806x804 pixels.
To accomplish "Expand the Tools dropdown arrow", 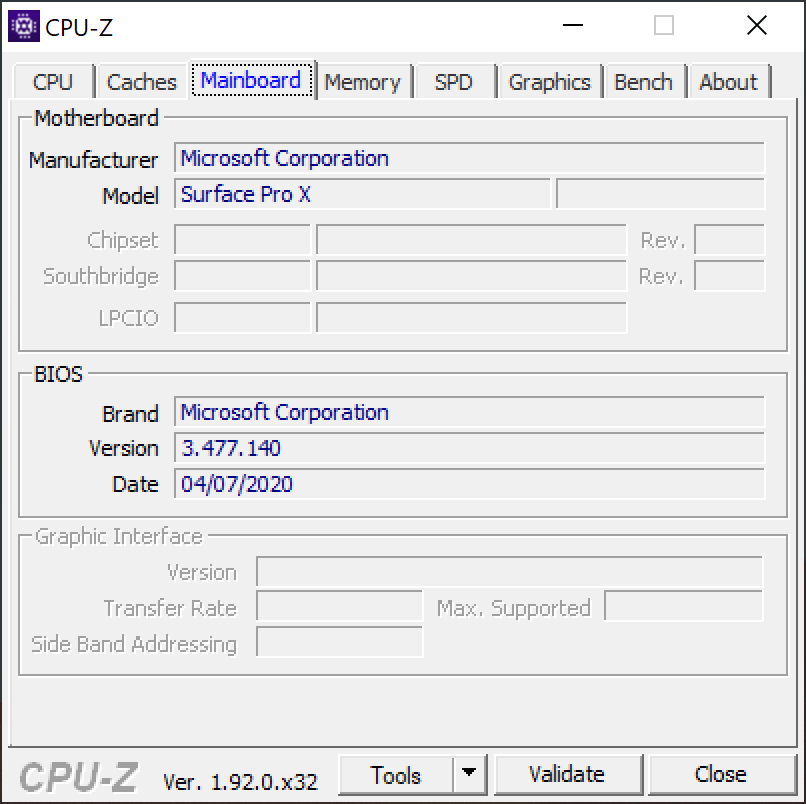I will [469, 775].
